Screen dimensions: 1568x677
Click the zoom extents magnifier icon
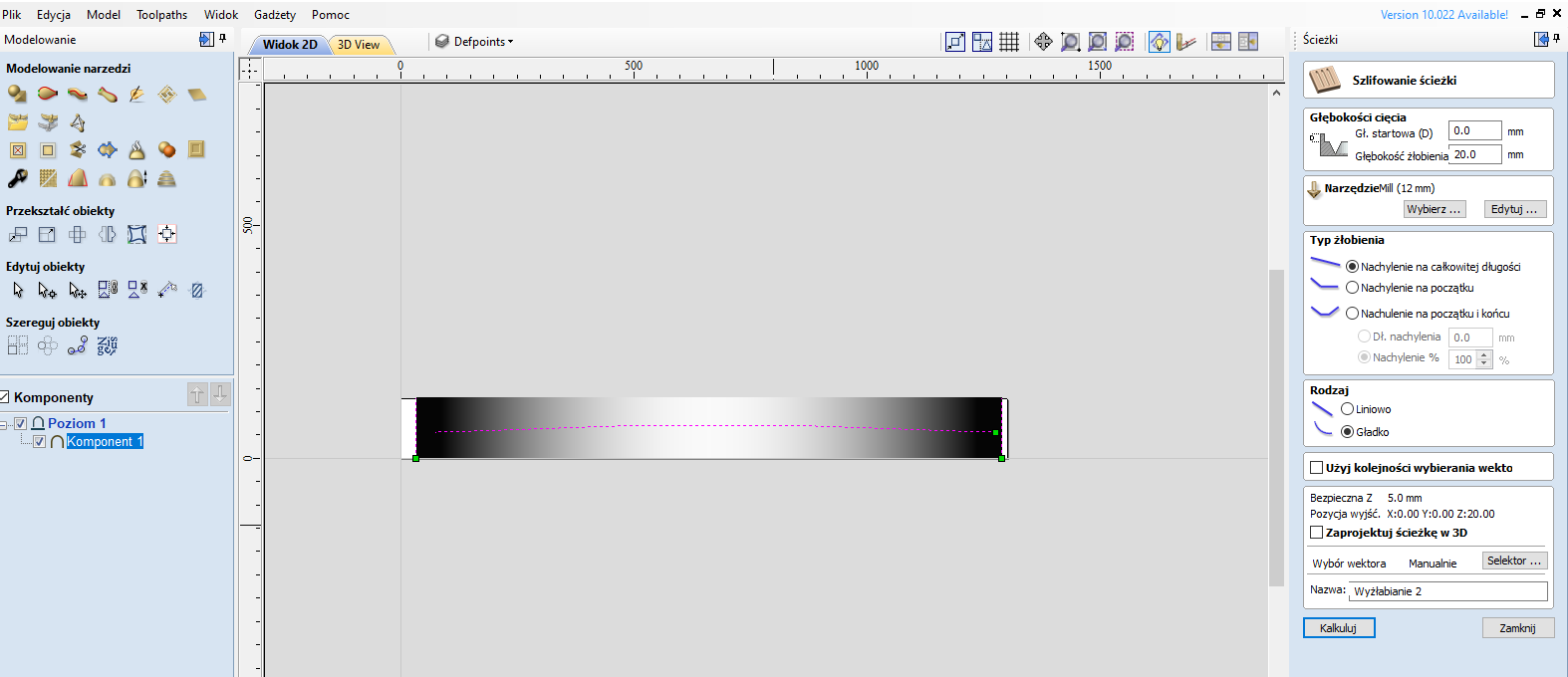[1097, 42]
